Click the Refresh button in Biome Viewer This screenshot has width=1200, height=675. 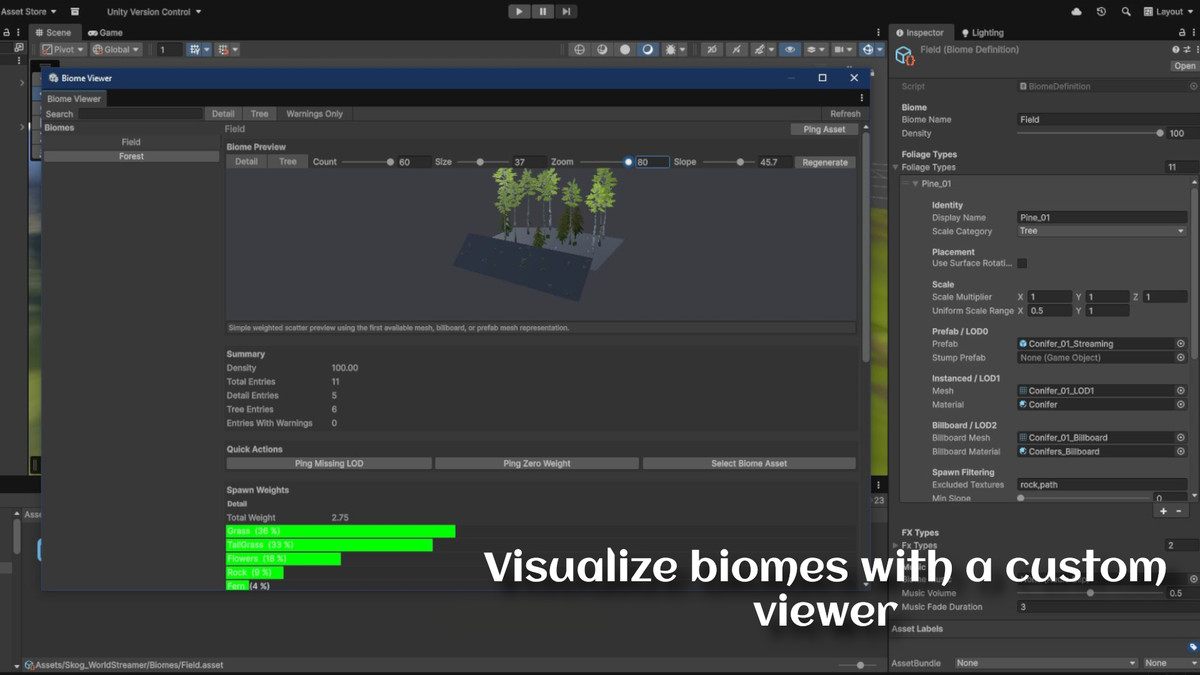point(845,114)
